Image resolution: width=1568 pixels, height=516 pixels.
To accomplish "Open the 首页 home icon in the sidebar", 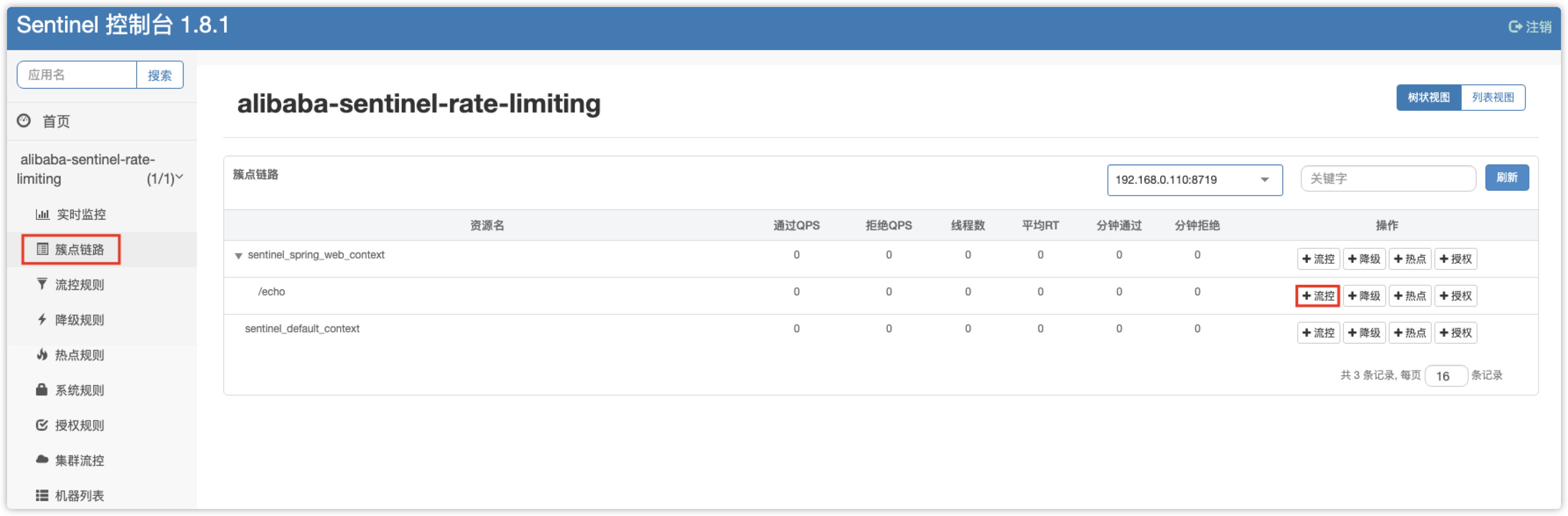I will coord(24,120).
